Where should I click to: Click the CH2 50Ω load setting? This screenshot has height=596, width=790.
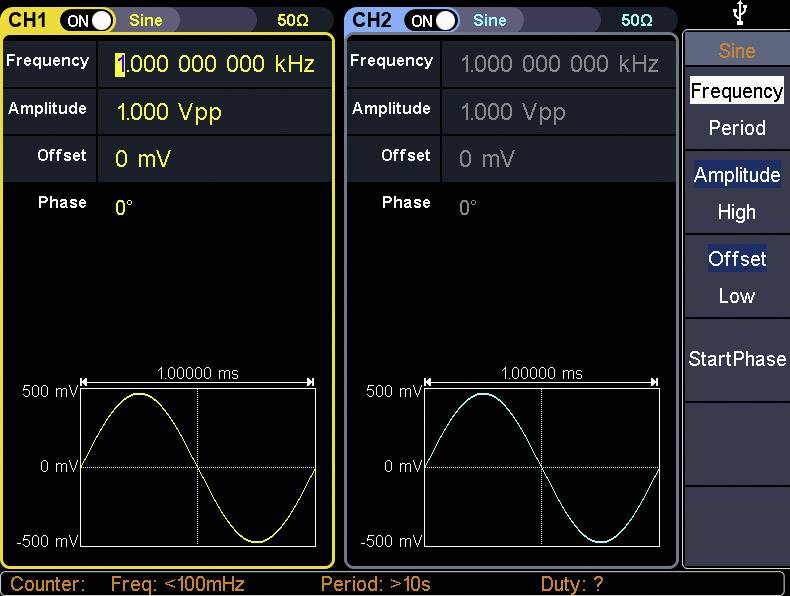coord(637,20)
